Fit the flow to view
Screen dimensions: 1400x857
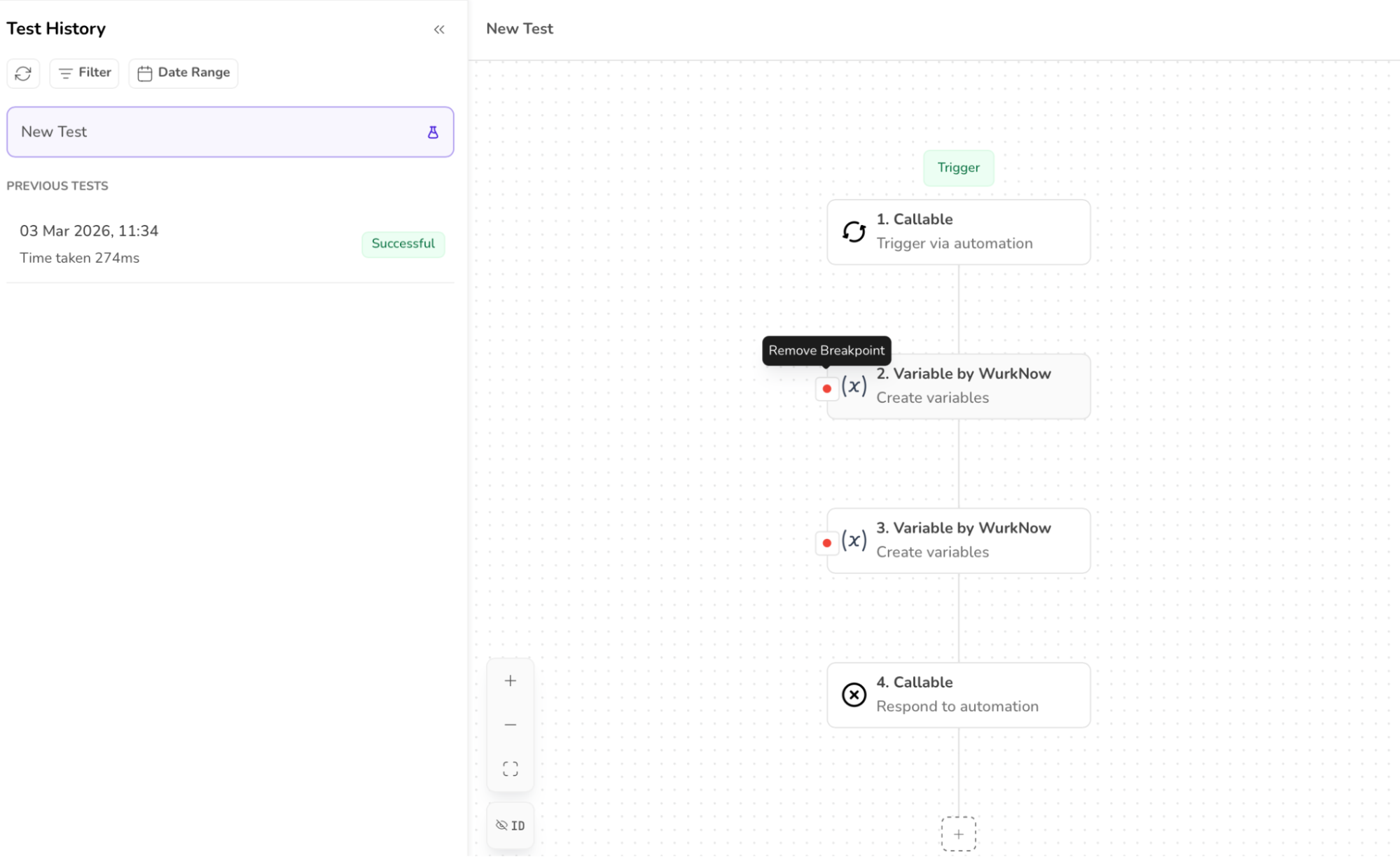(x=510, y=769)
